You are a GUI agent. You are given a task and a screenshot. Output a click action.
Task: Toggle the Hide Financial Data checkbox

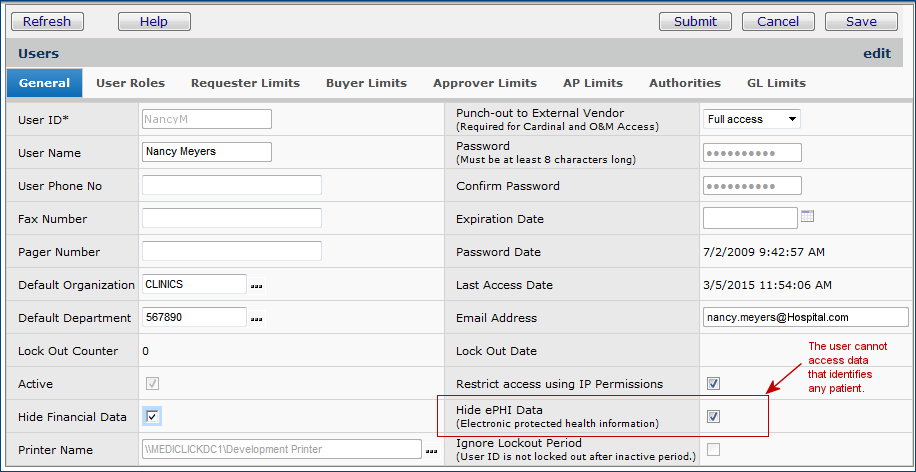[x=153, y=416]
